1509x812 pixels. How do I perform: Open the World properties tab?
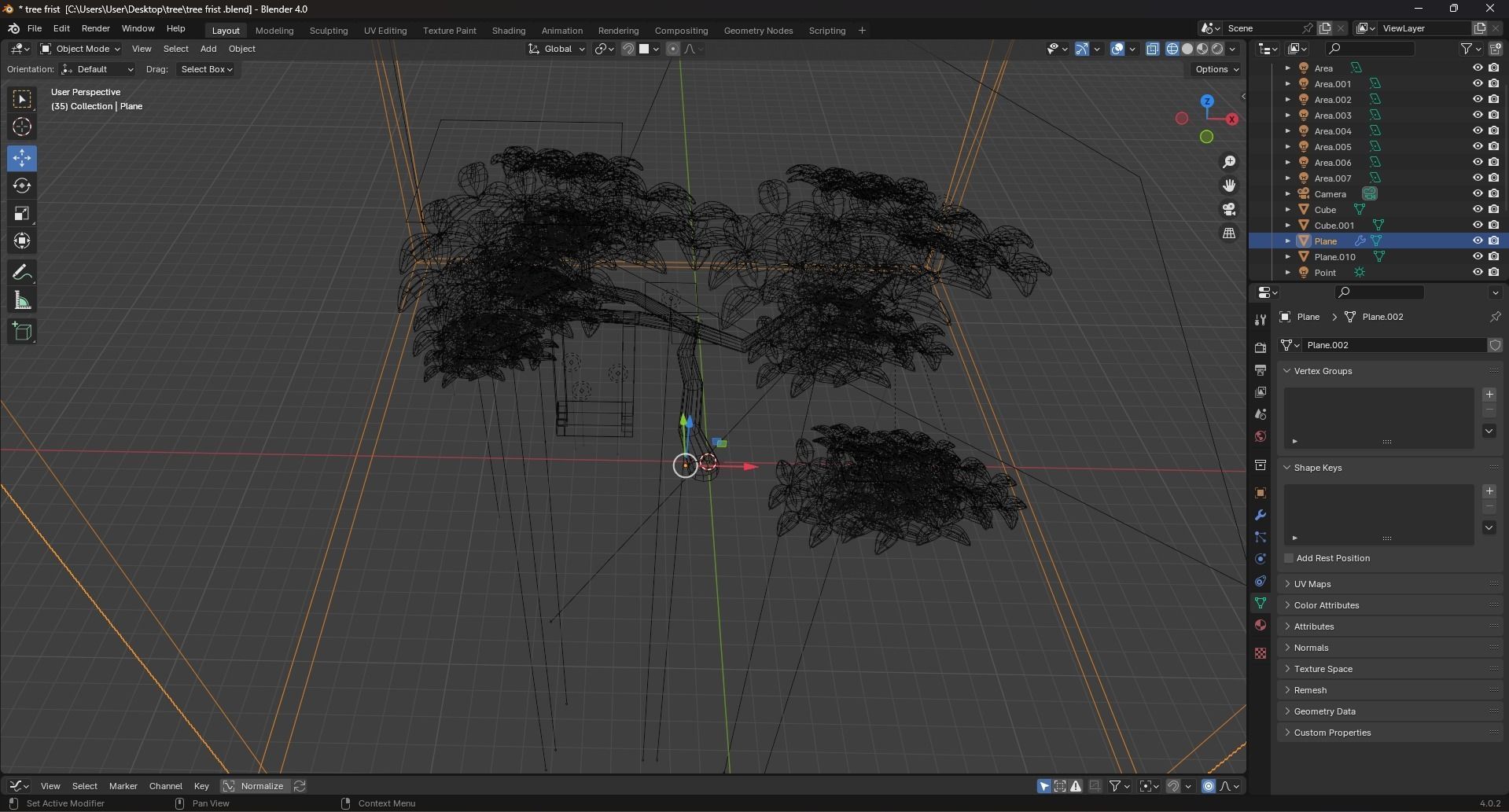point(1261,436)
